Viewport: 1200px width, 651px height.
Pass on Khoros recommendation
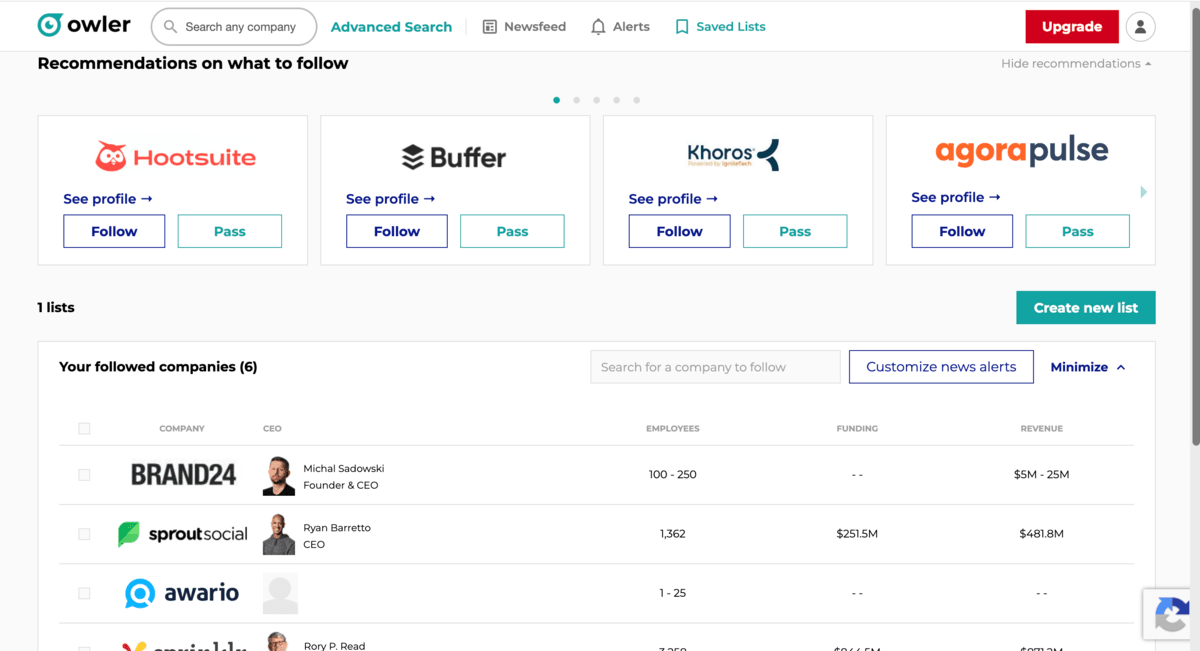point(795,231)
